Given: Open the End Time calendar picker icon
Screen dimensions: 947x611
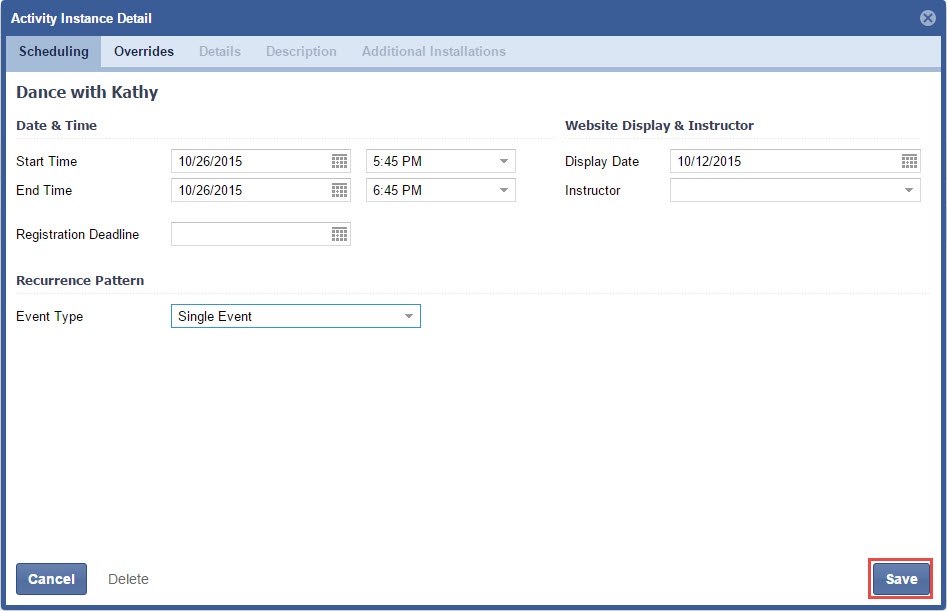Looking at the screenshot, I should [339, 190].
